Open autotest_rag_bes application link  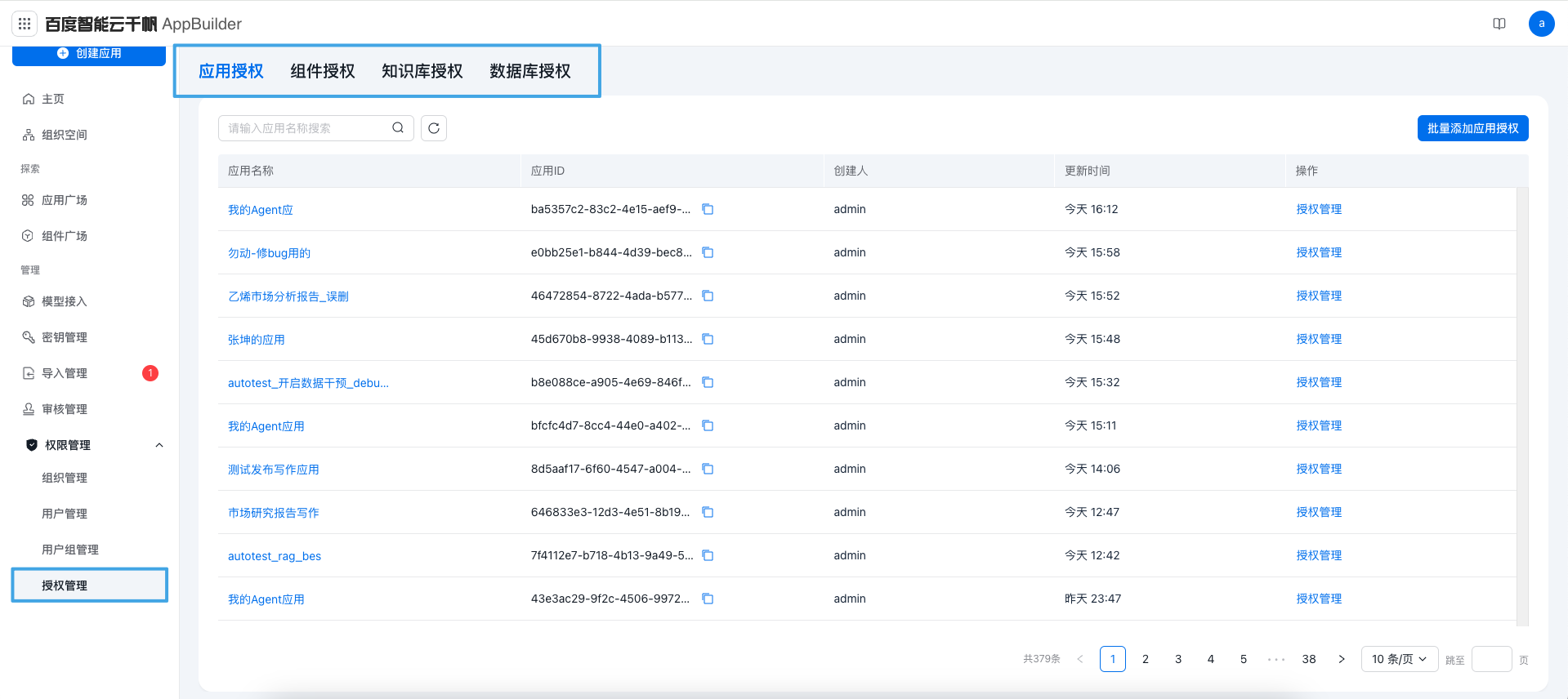click(275, 556)
